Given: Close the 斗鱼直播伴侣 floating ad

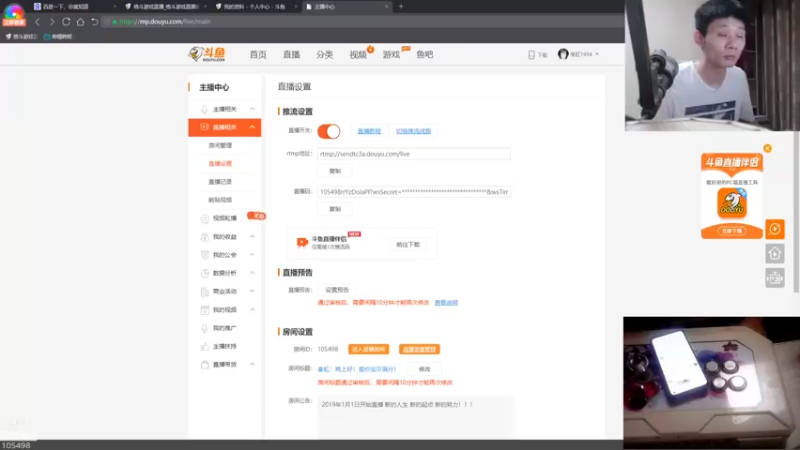Looking at the screenshot, I should [x=767, y=148].
